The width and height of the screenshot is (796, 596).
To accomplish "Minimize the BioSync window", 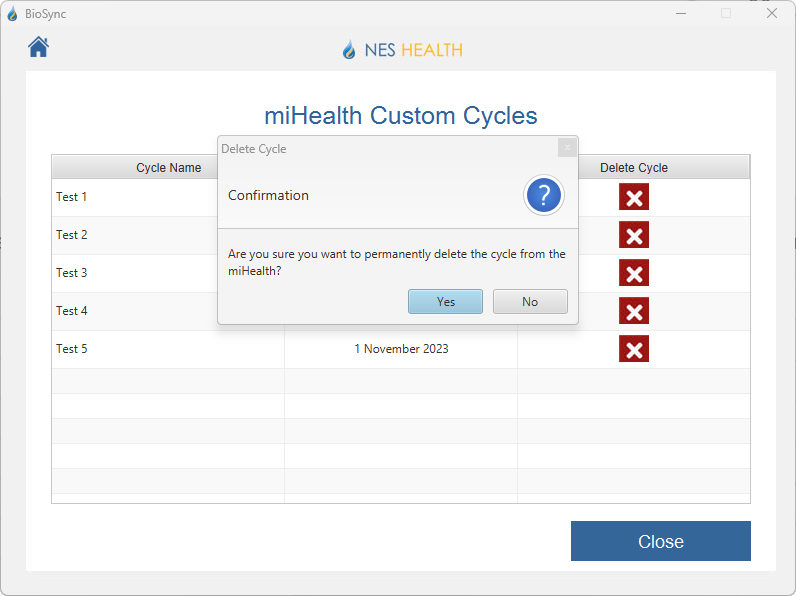I will (681, 14).
